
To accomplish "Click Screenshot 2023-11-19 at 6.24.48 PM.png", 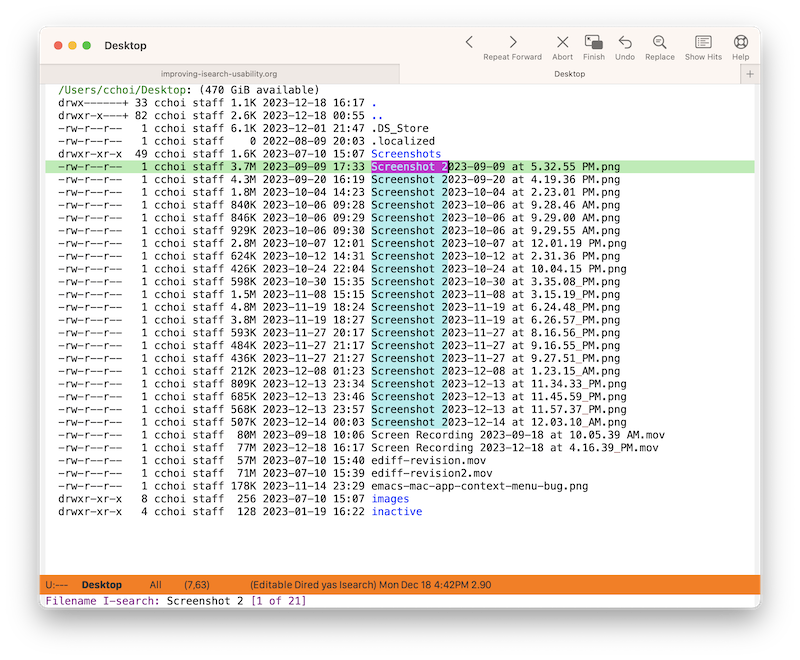I will click(x=495, y=307).
